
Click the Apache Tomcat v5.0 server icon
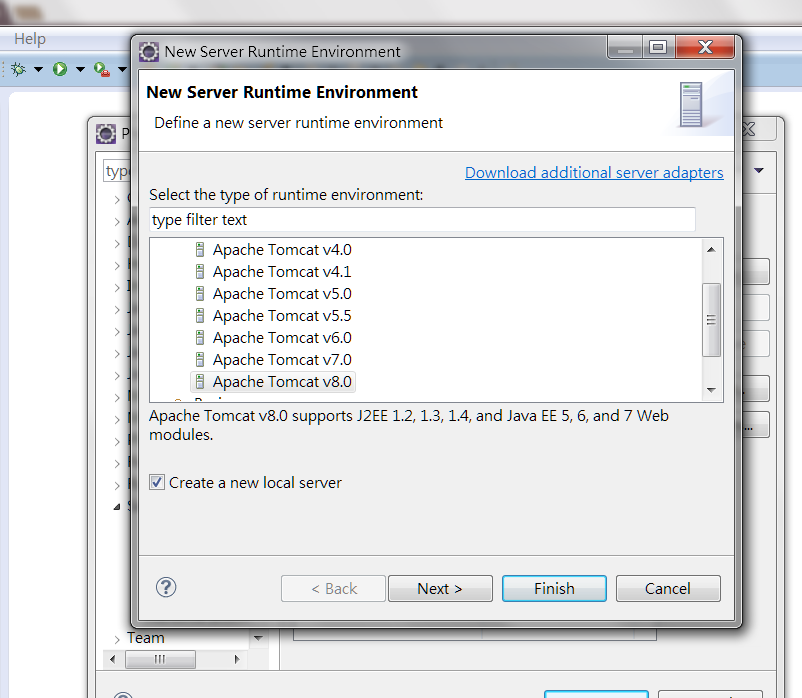tap(200, 294)
